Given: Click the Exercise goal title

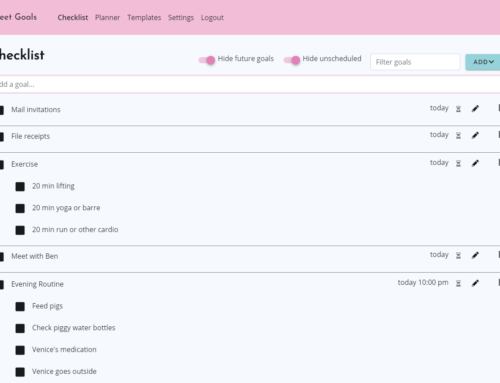Looking at the screenshot, I should click(24, 164).
